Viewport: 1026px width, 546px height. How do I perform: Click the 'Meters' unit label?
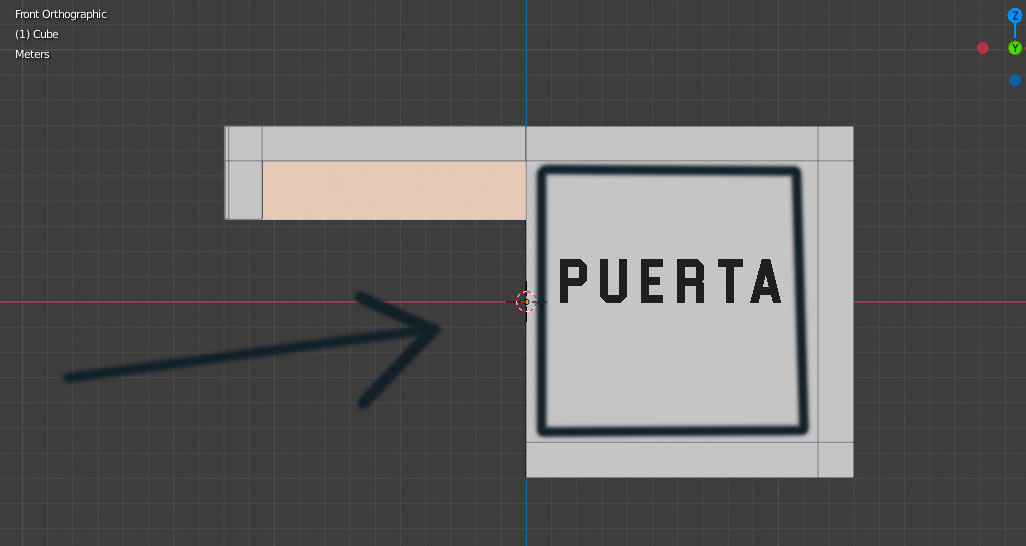32,54
